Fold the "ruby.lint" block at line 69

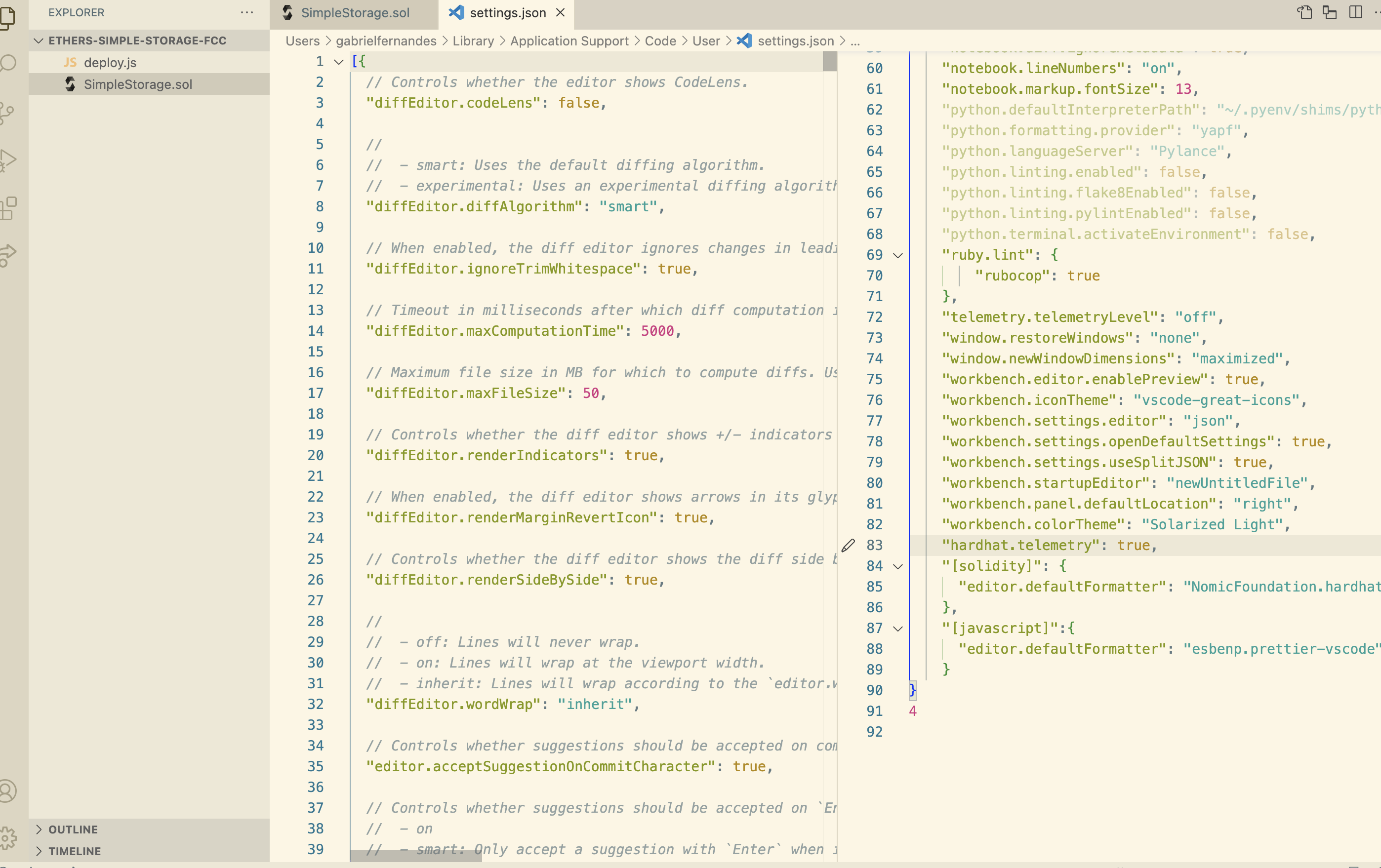pyautogui.click(x=898, y=255)
